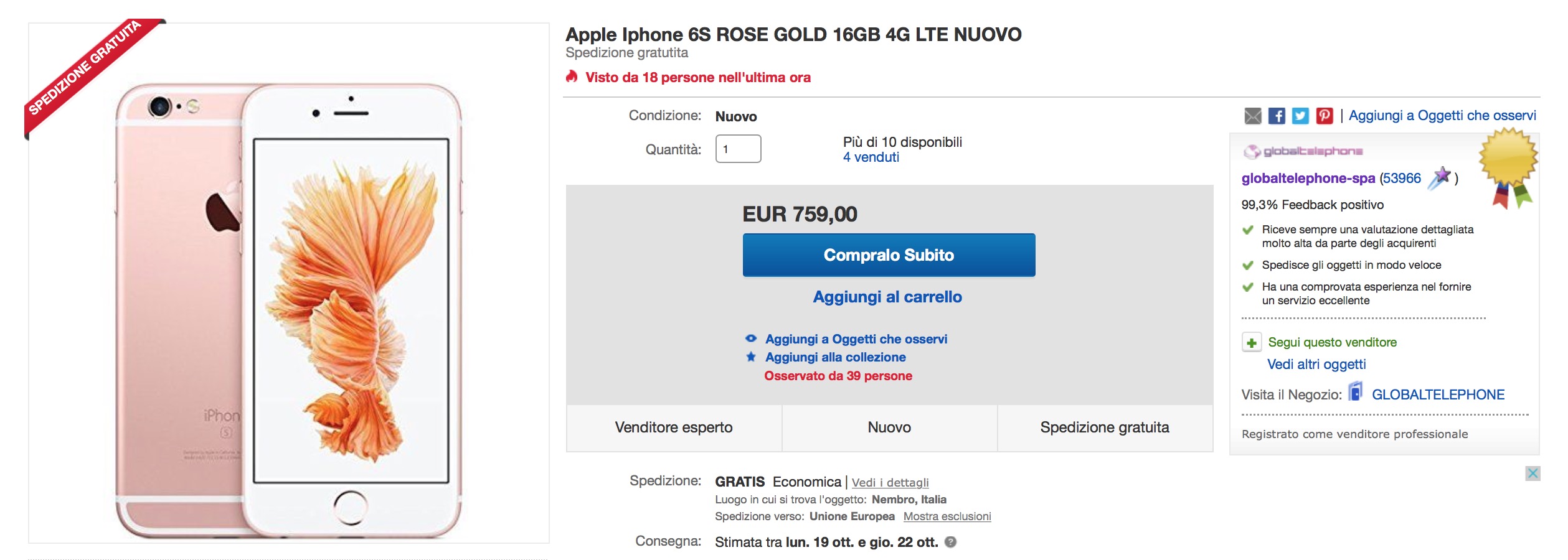Screen dimensions: 1568x560
Task: Share listing via email icon
Action: (x=1252, y=116)
